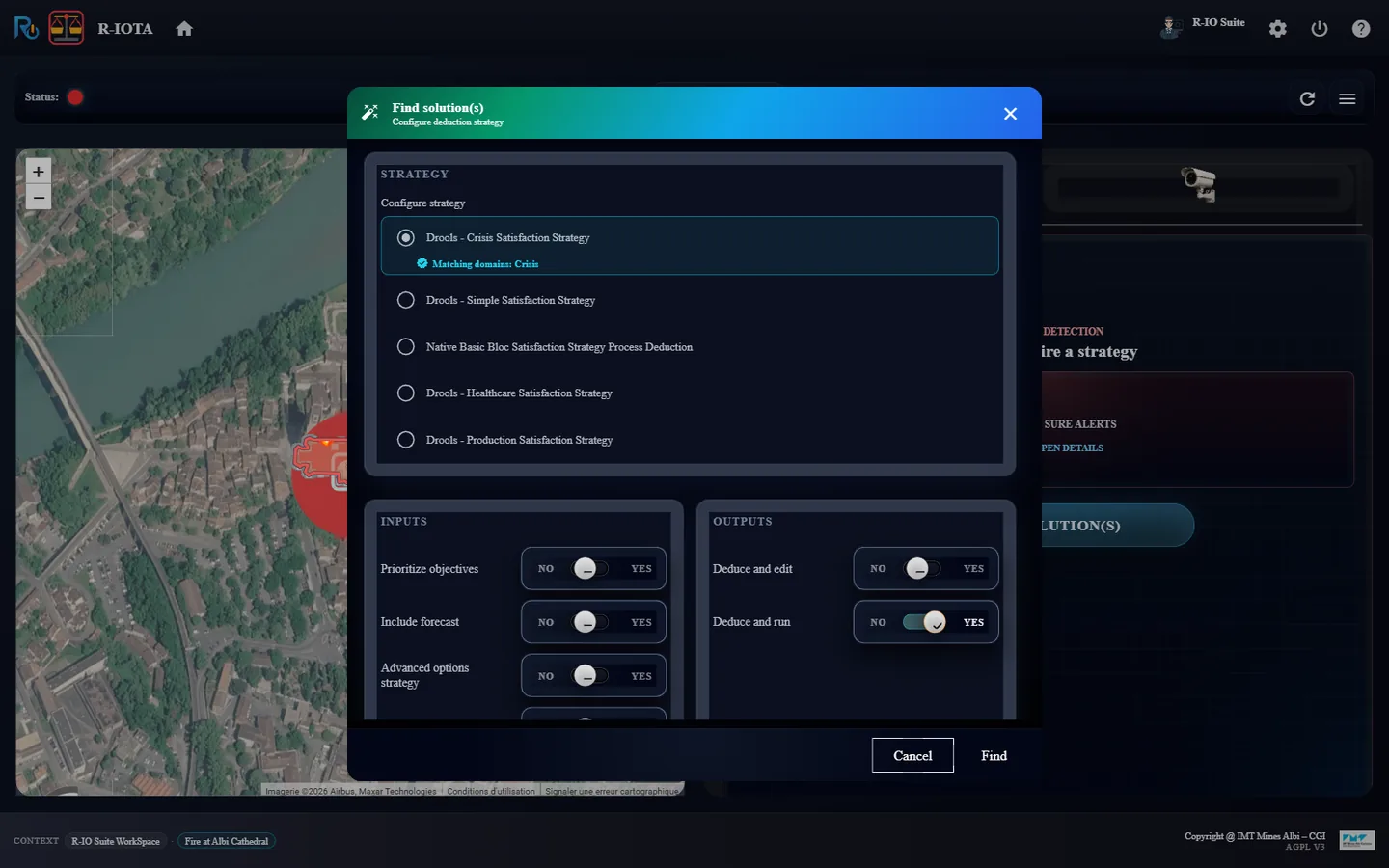The height and width of the screenshot is (868, 1389).
Task: Close the Find solution(s) dialog
Action: [x=1010, y=114]
